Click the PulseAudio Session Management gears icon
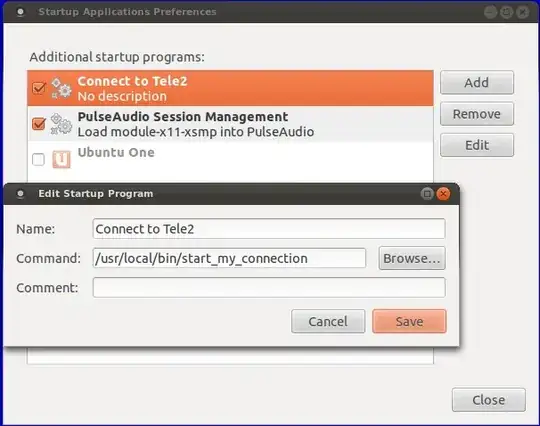Image resolution: width=540 pixels, height=426 pixels. pos(61,124)
